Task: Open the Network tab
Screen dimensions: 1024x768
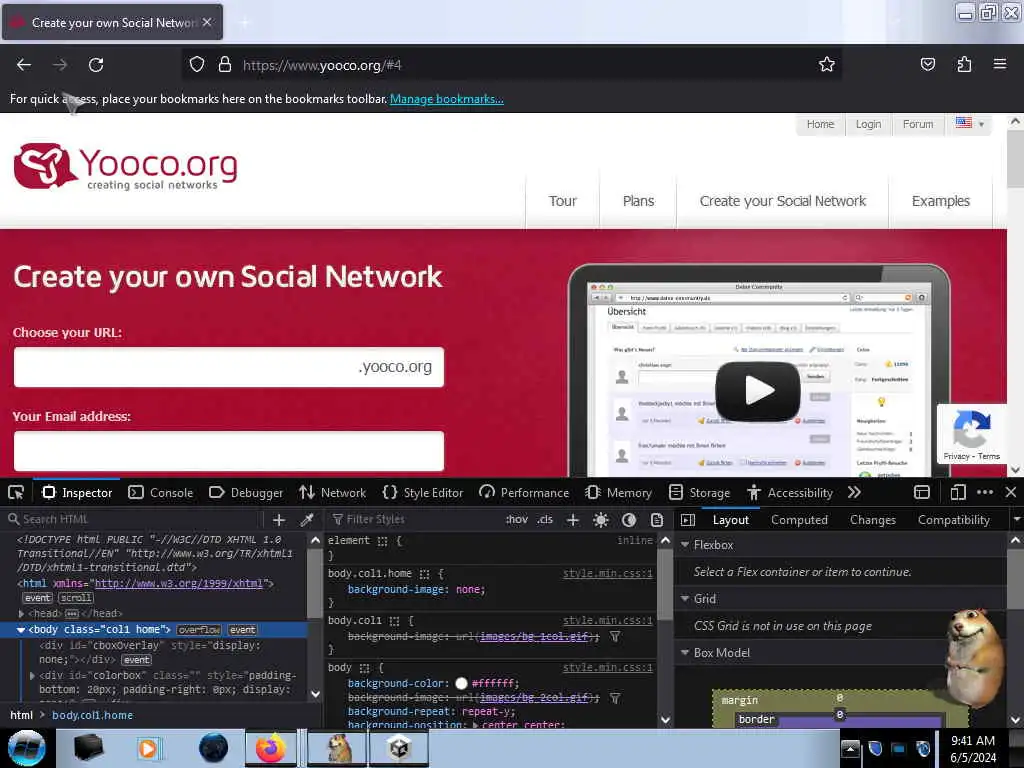Action: click(333, 492)
